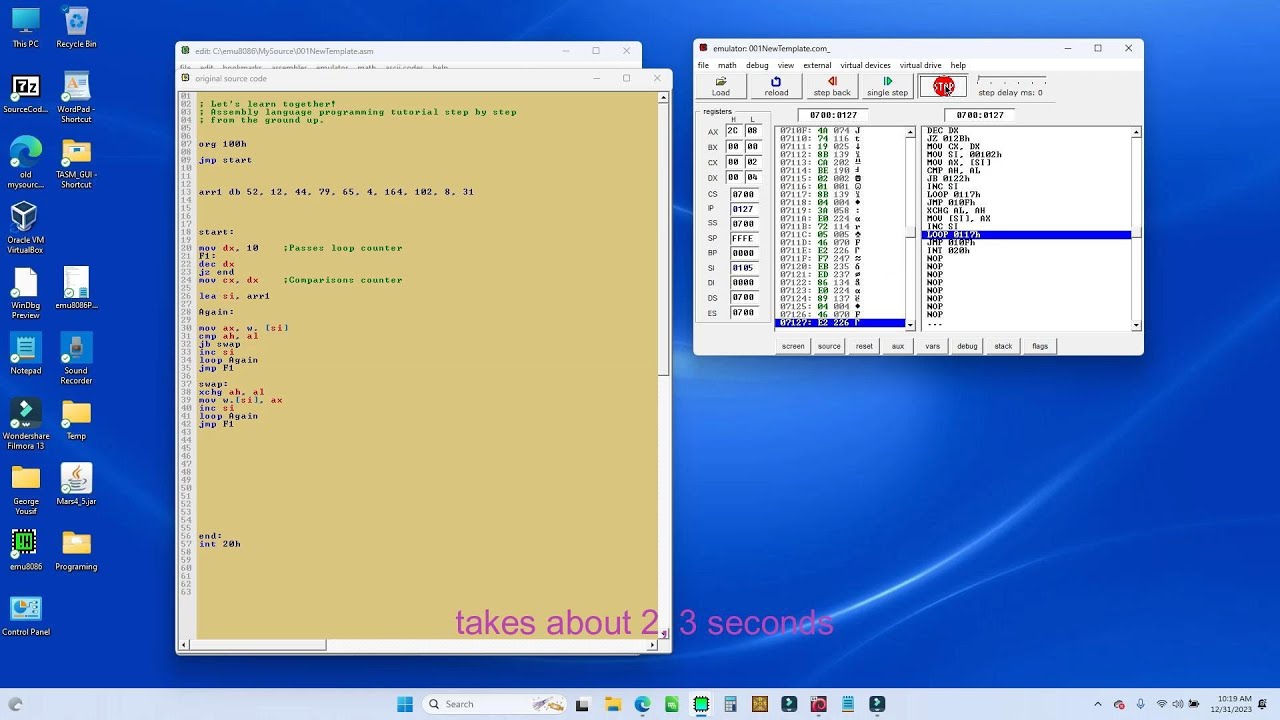This screenshot has width=1280, height=720.
Task: Click the debug button at emulator bottom
Action: click(x=967, y=346)
